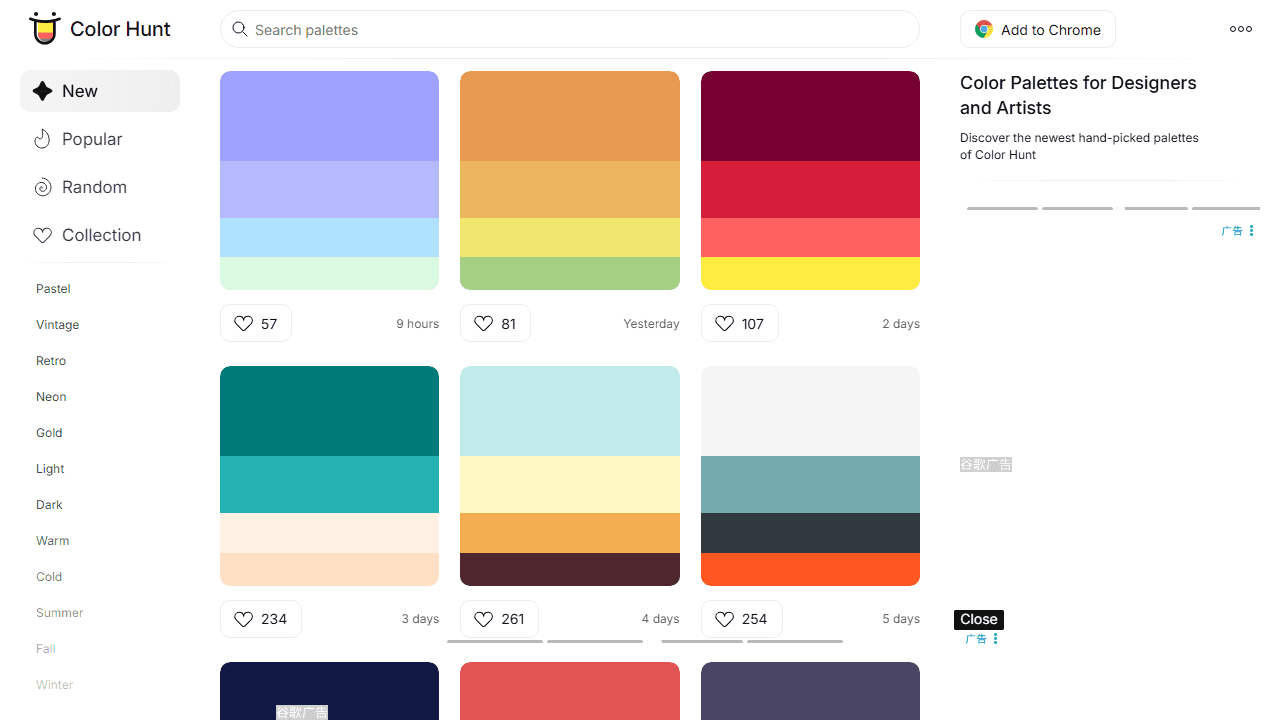Click the light sky blue swatch
This screenshot has width=1280, height=720.
(329, 238)
